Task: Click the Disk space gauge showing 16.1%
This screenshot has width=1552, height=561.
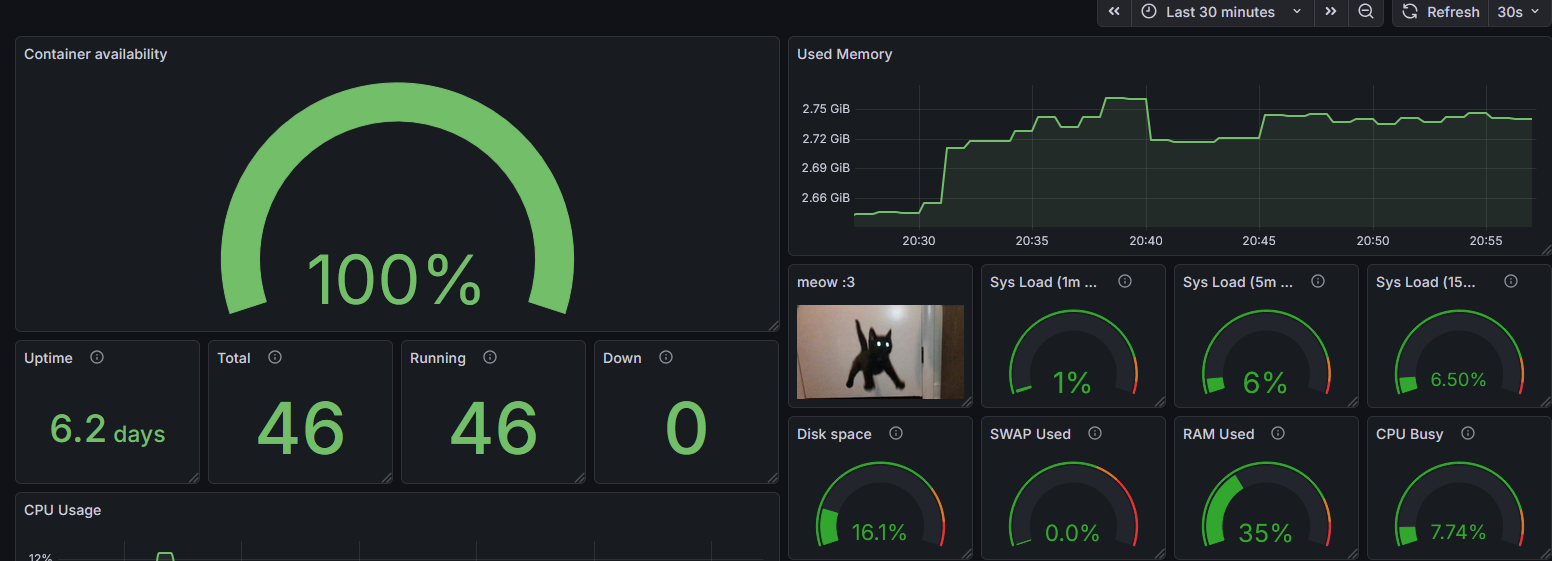Action: pyautogui.click(x=880, y=506)
